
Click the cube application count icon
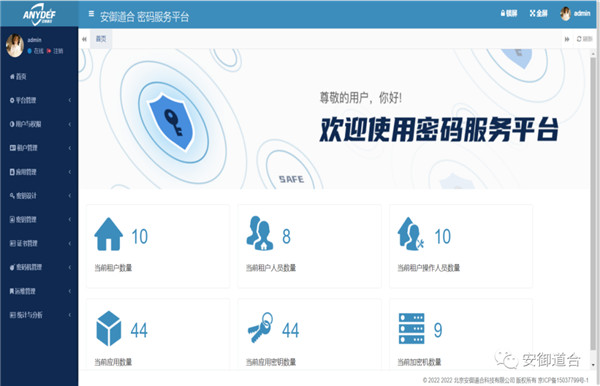(109, 328)
